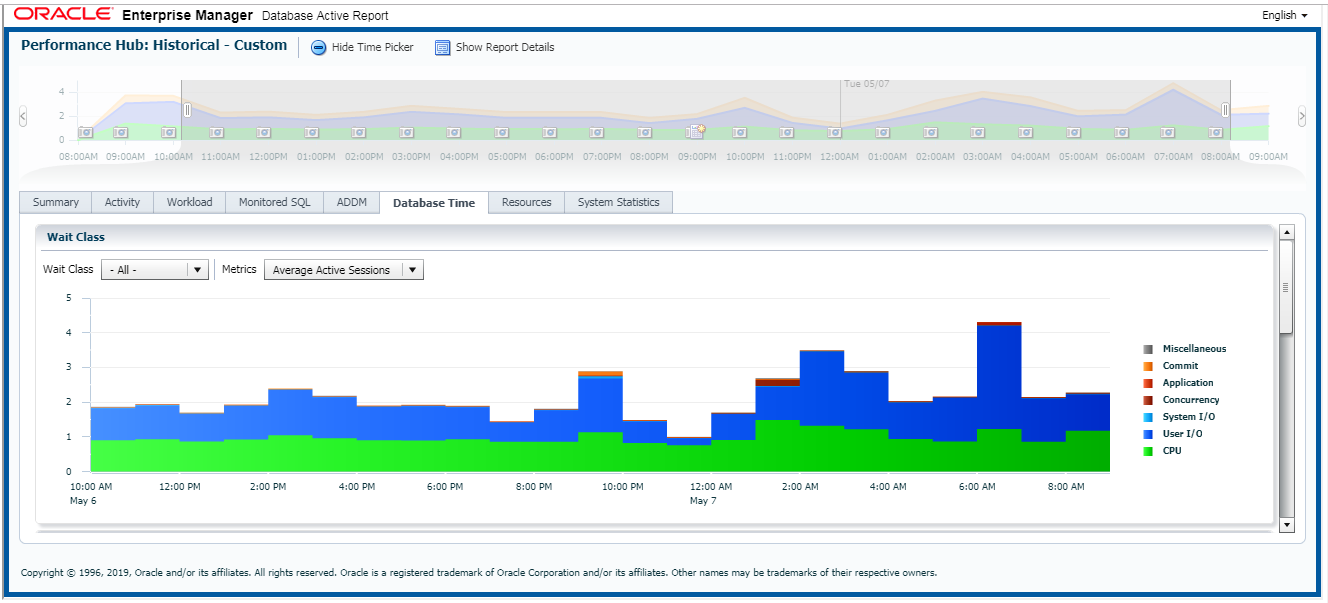Click the CPU green swatch in the legend
Screen dimensions: 1328x603
pyautogui.click(x=1148, y=451)
